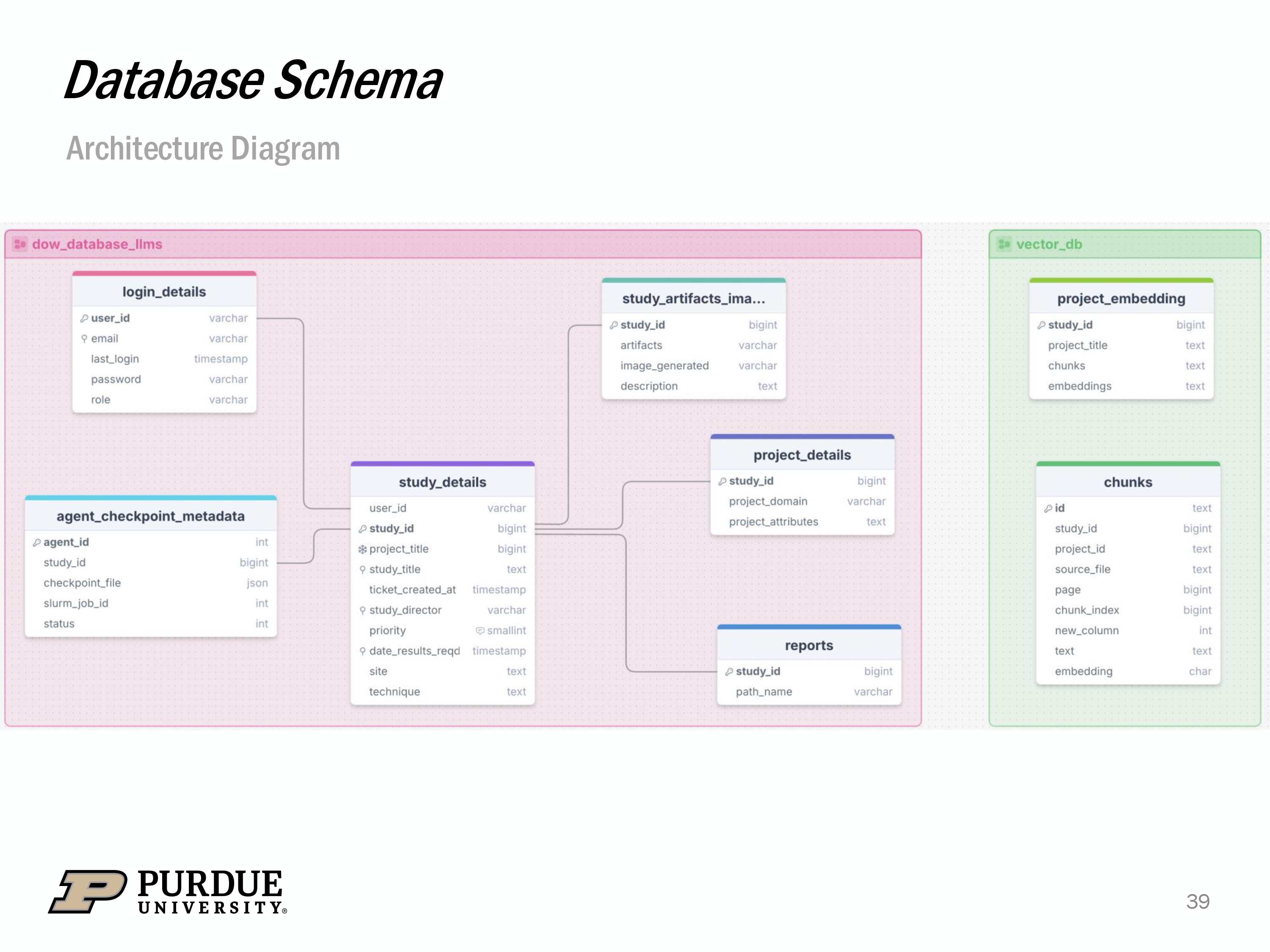Select the study_details table header

(x=442, y=482)
